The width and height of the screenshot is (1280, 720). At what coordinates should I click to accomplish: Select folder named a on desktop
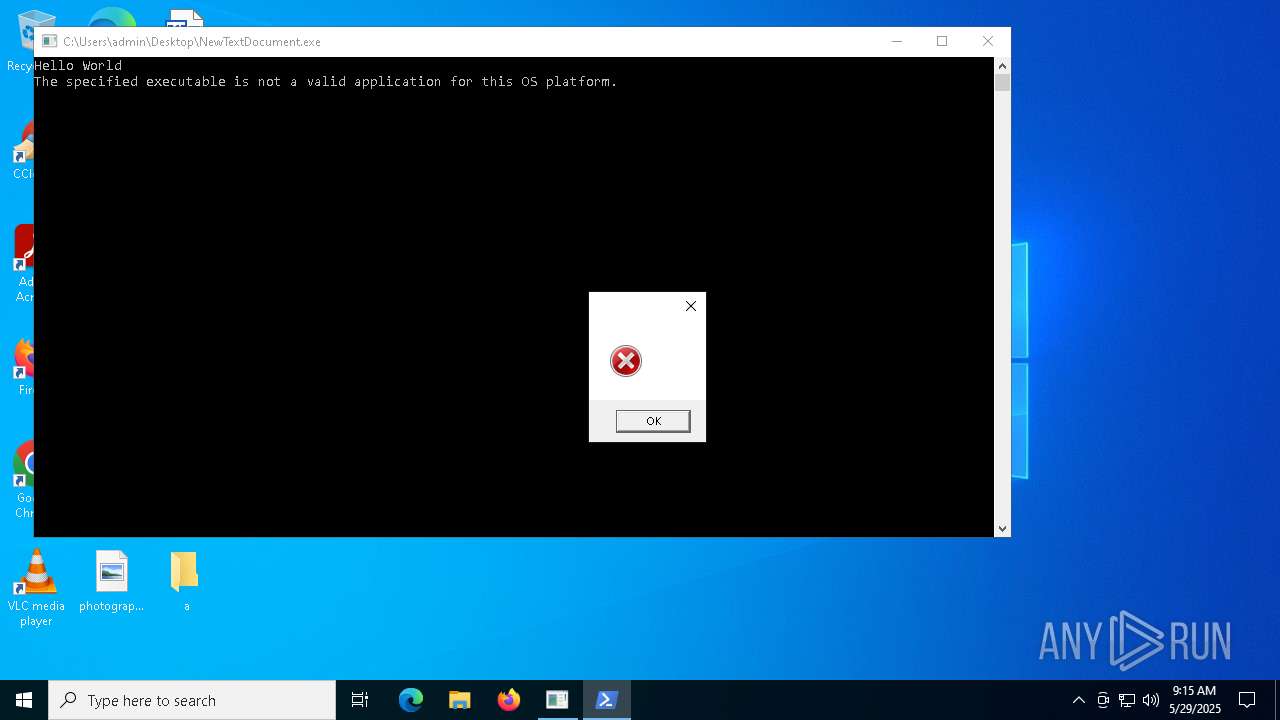point(185,581)
